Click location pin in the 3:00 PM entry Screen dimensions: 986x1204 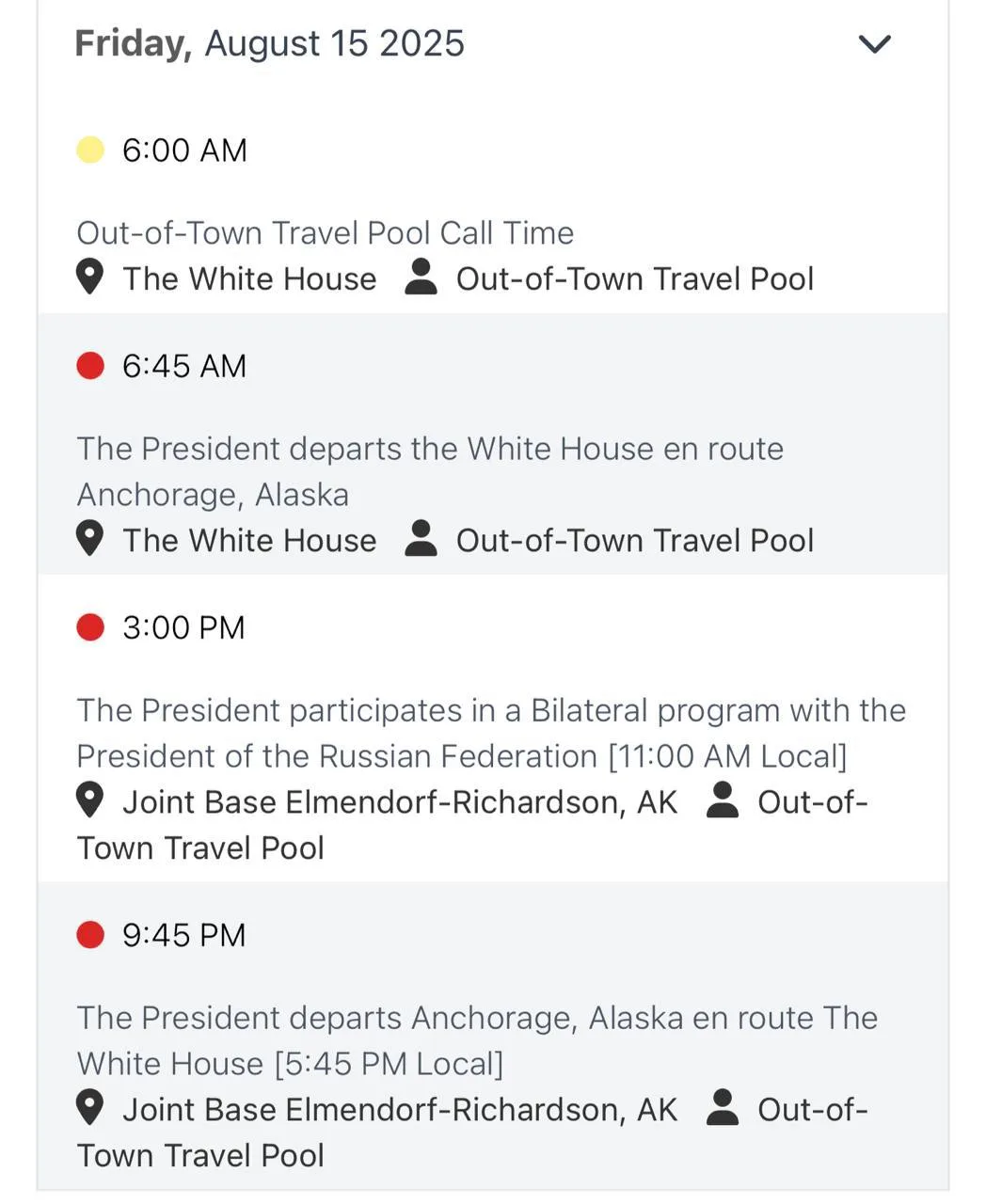[89, 801]
